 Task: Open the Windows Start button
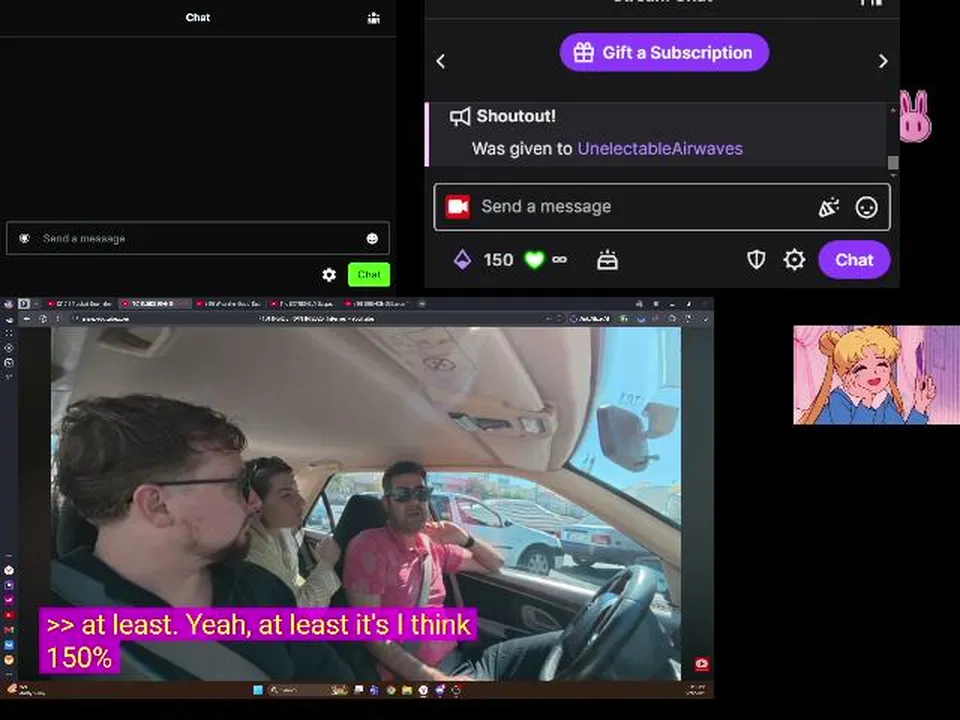click(258, 690)
